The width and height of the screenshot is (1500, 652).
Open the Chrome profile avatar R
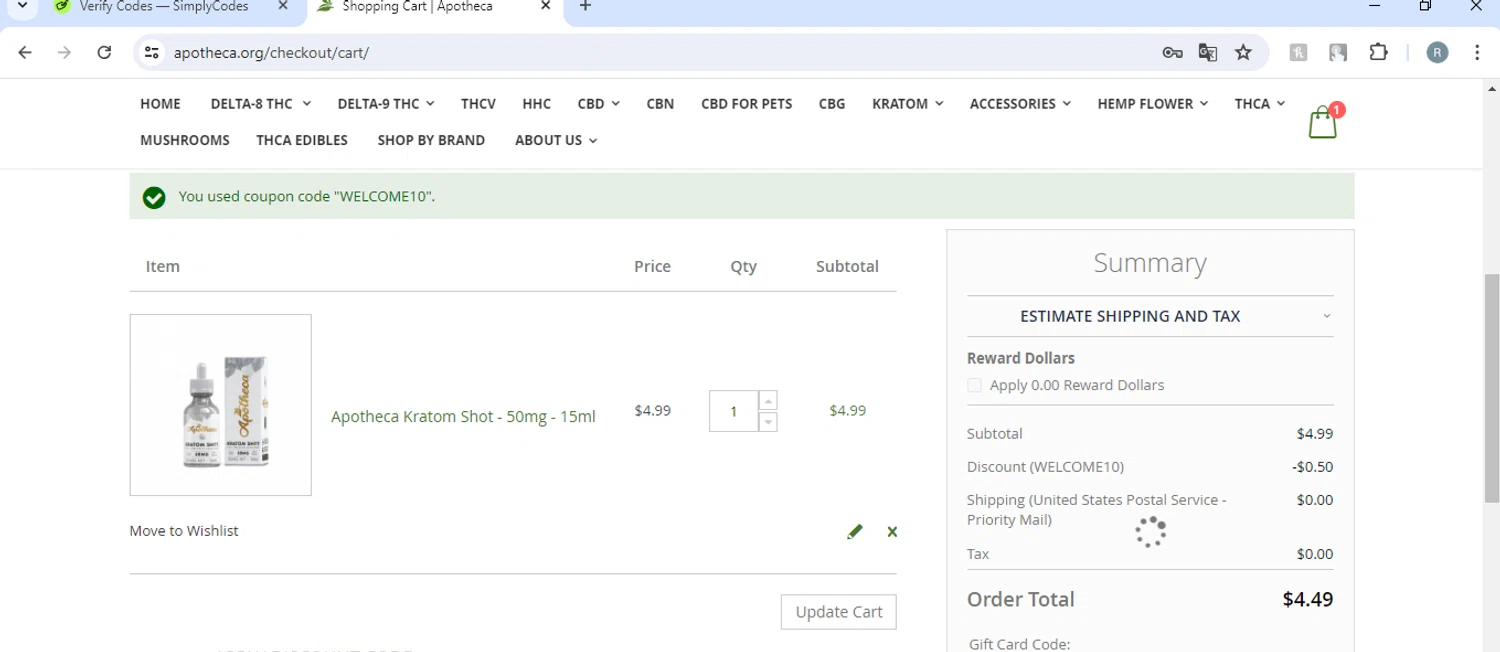[x=1437, y=53]
